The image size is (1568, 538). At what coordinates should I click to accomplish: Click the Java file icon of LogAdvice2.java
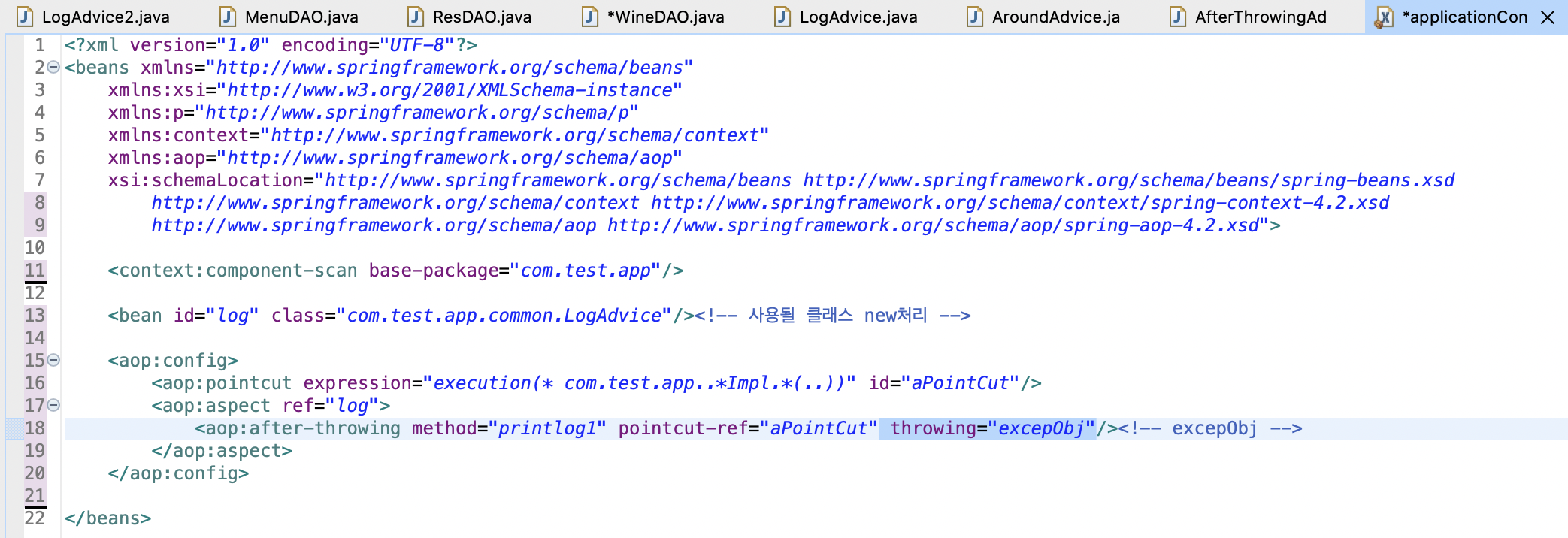(x=25, y=17)
